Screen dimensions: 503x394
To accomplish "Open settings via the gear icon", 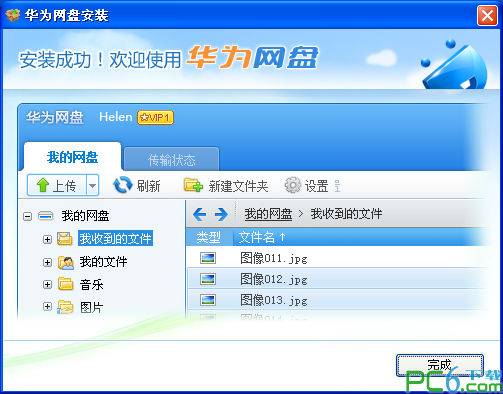I will (292, 185).
